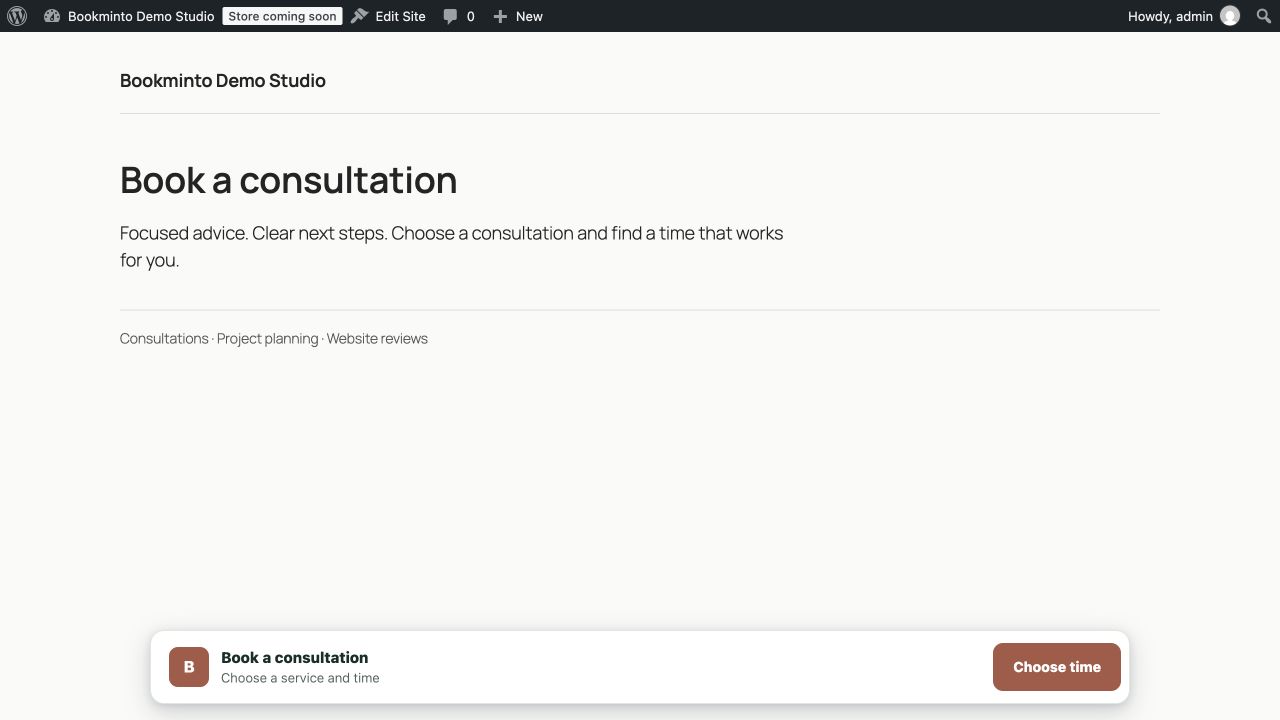Screen dimensions: 1280x720
Task: Open the comments bubble icon
Action: tap(451, 17)
